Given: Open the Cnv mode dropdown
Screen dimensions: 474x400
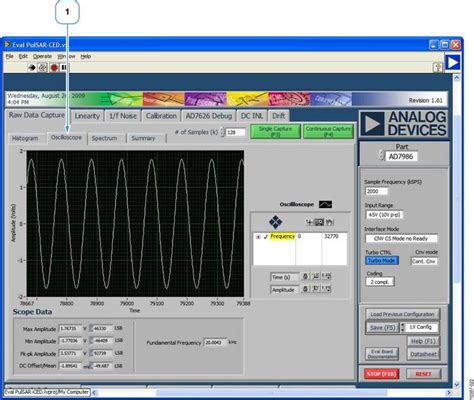Looking at the screenshot, I should [424, 261].
